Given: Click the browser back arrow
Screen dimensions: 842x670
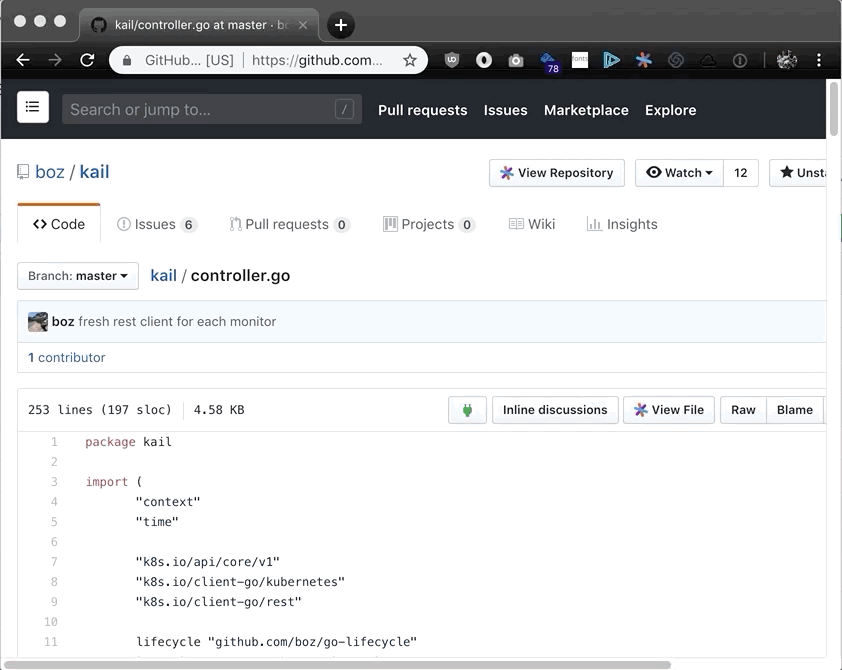Looking at the screenshot, I should [x=23, y=60].
